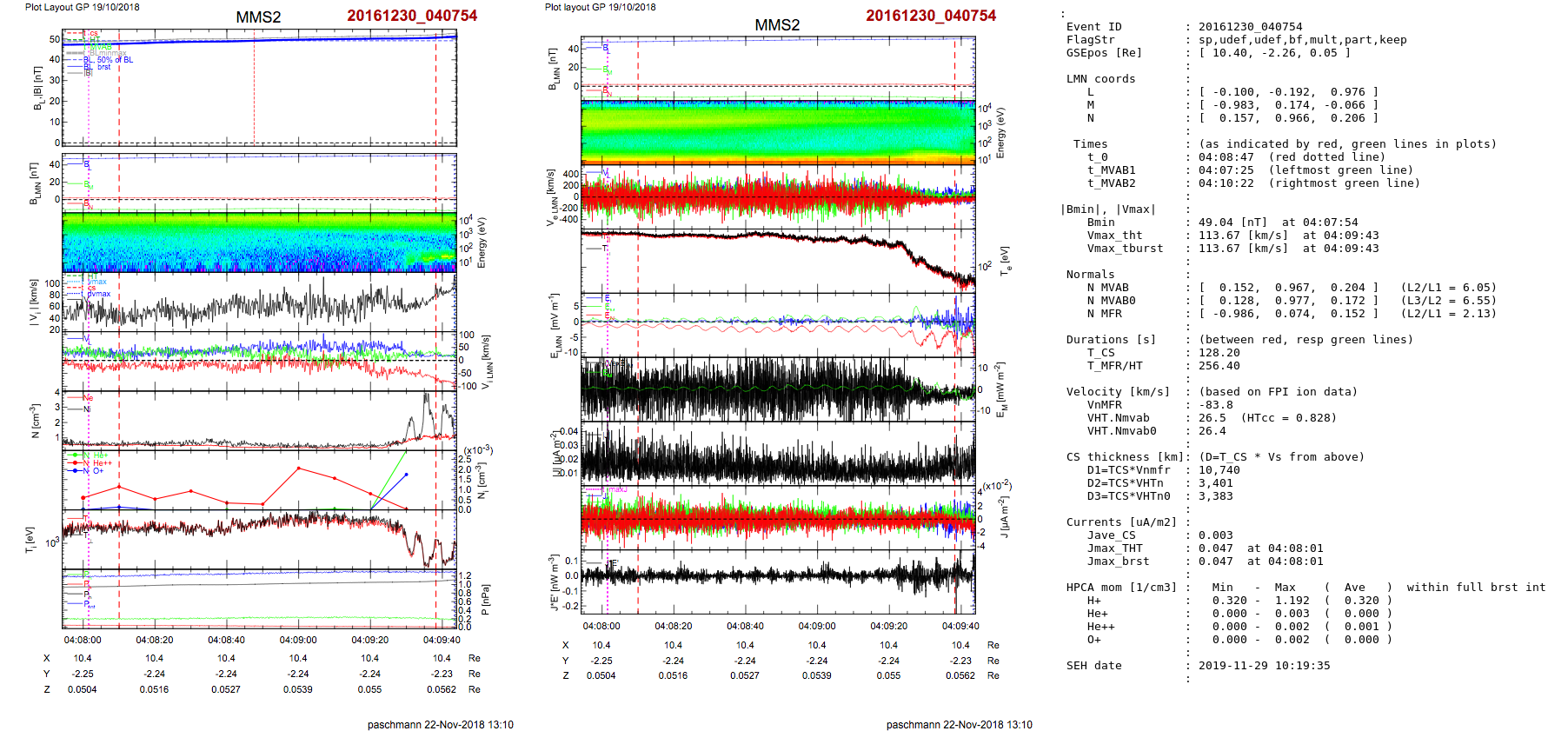
Task: Click the MMS2 title above left plot
Action: pyautogui.click(x=258, y=17)
